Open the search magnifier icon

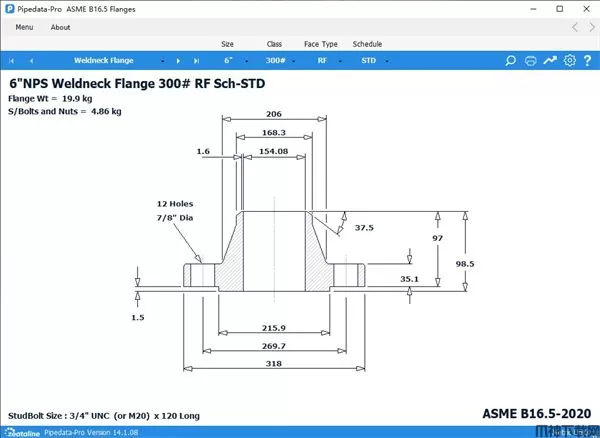(510, 60)
